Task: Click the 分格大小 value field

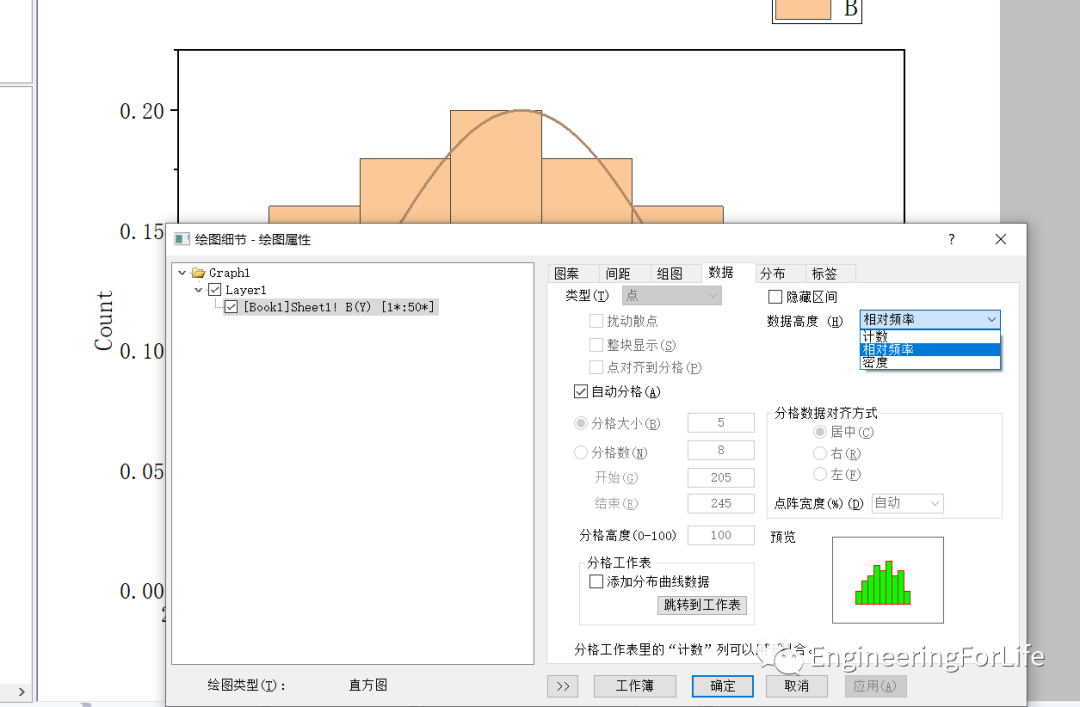Action: click(721, 423)
